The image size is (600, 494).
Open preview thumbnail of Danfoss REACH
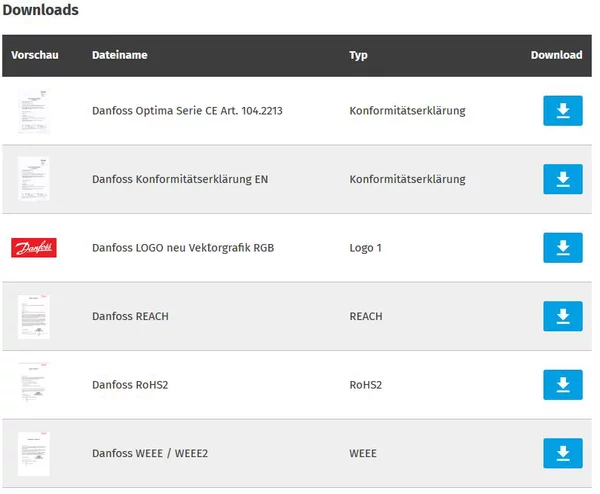pyautogui.click(x=34, y=316)
